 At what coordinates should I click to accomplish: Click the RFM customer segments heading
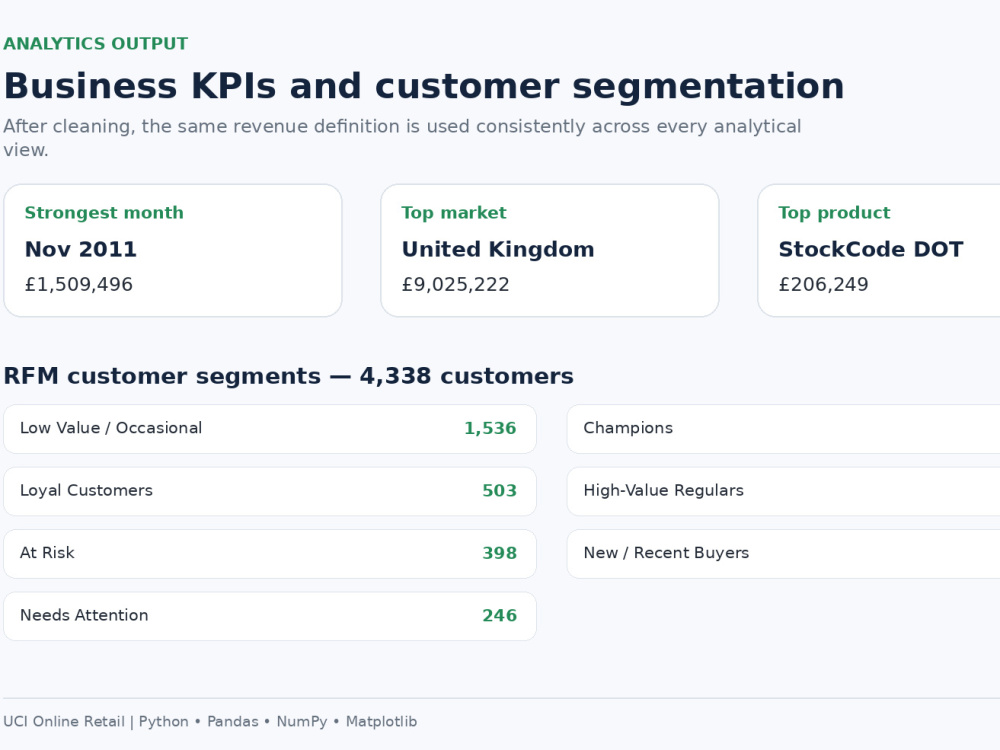coord(288,376)
